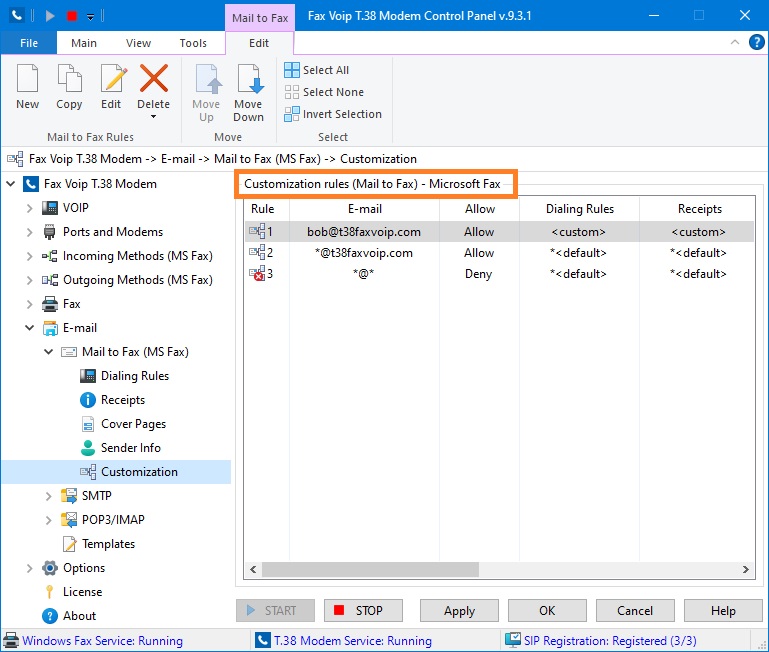Screen dimensions: 769x652
Task: Click the scroll right arrow in rules list
Action: coord(745,570)
